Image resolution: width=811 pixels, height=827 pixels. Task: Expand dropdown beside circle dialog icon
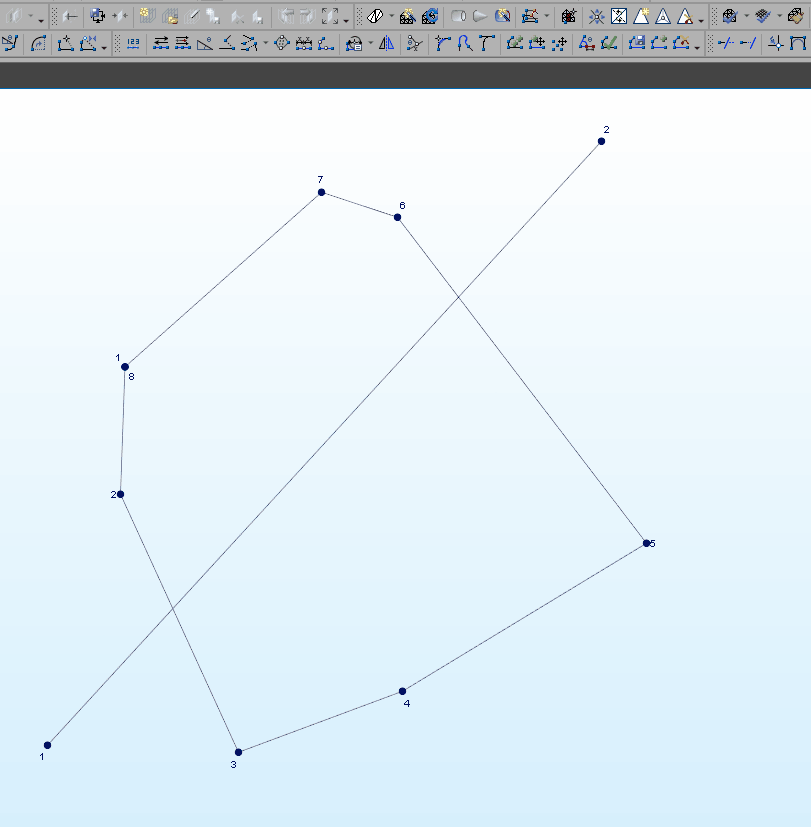[370, 43]
